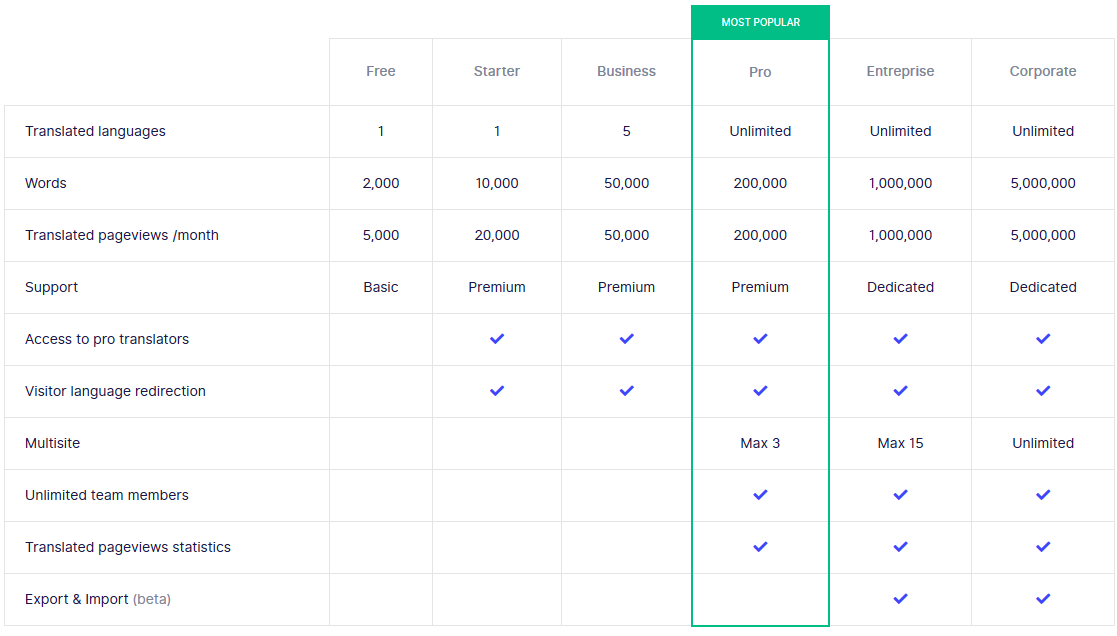Click the Entreprise checkmark for Translated pageviews statistics
This screenshot has height=636, width=1117.
[900, 547]
